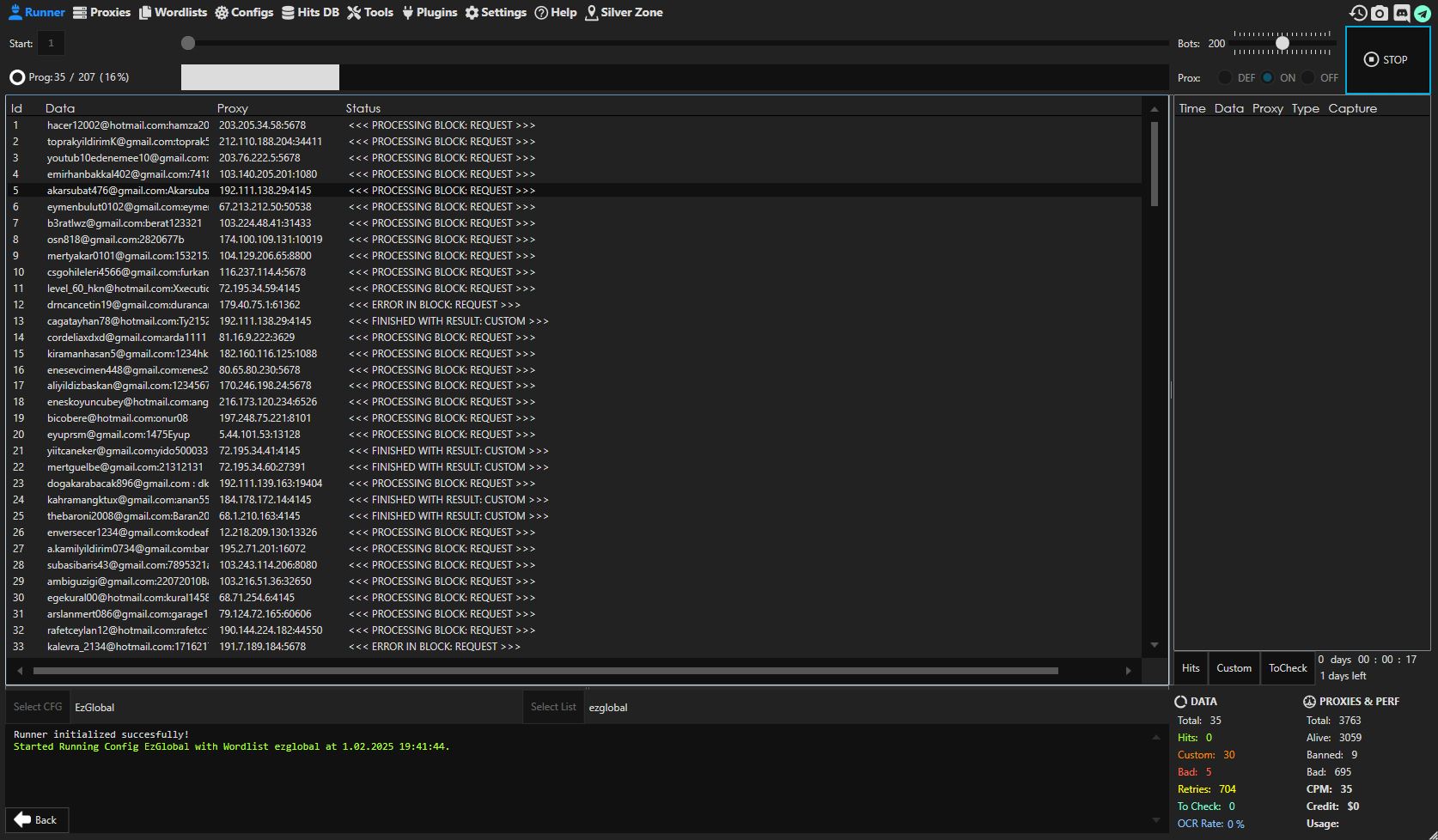Select the OFF proxy mode radio button
This screenshot has height=840, width=1438.
1307,77
